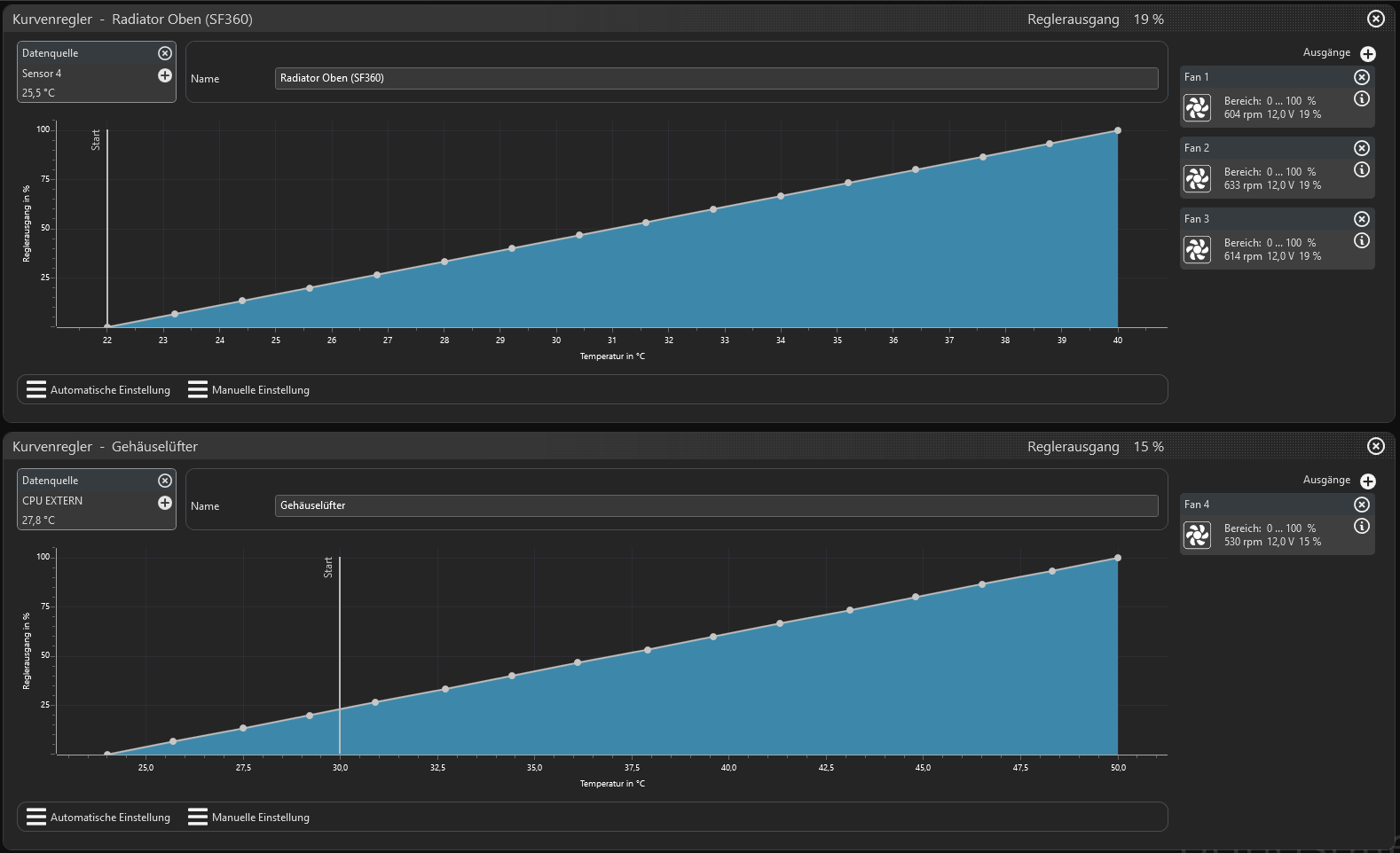Show info for Fan 2
The height and width of the screenshot is (853, 1400).
(1362, 169)
